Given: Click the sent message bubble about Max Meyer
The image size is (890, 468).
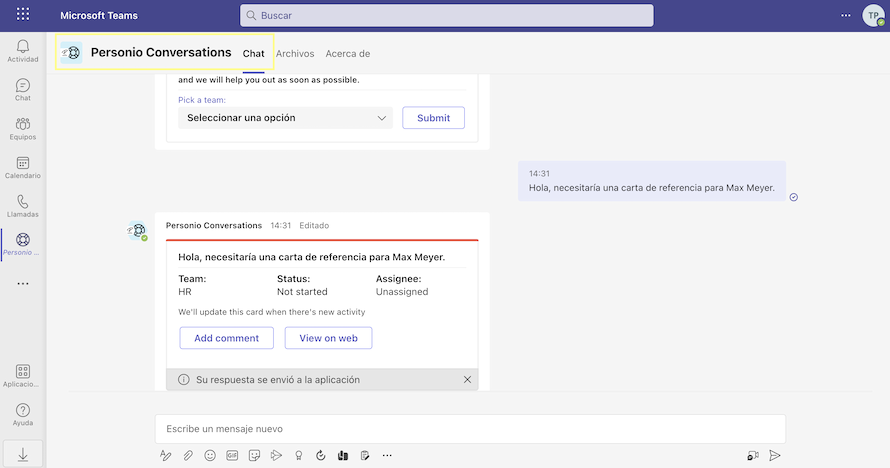Looking at the screenshot, I should click(x=652, y=181).
